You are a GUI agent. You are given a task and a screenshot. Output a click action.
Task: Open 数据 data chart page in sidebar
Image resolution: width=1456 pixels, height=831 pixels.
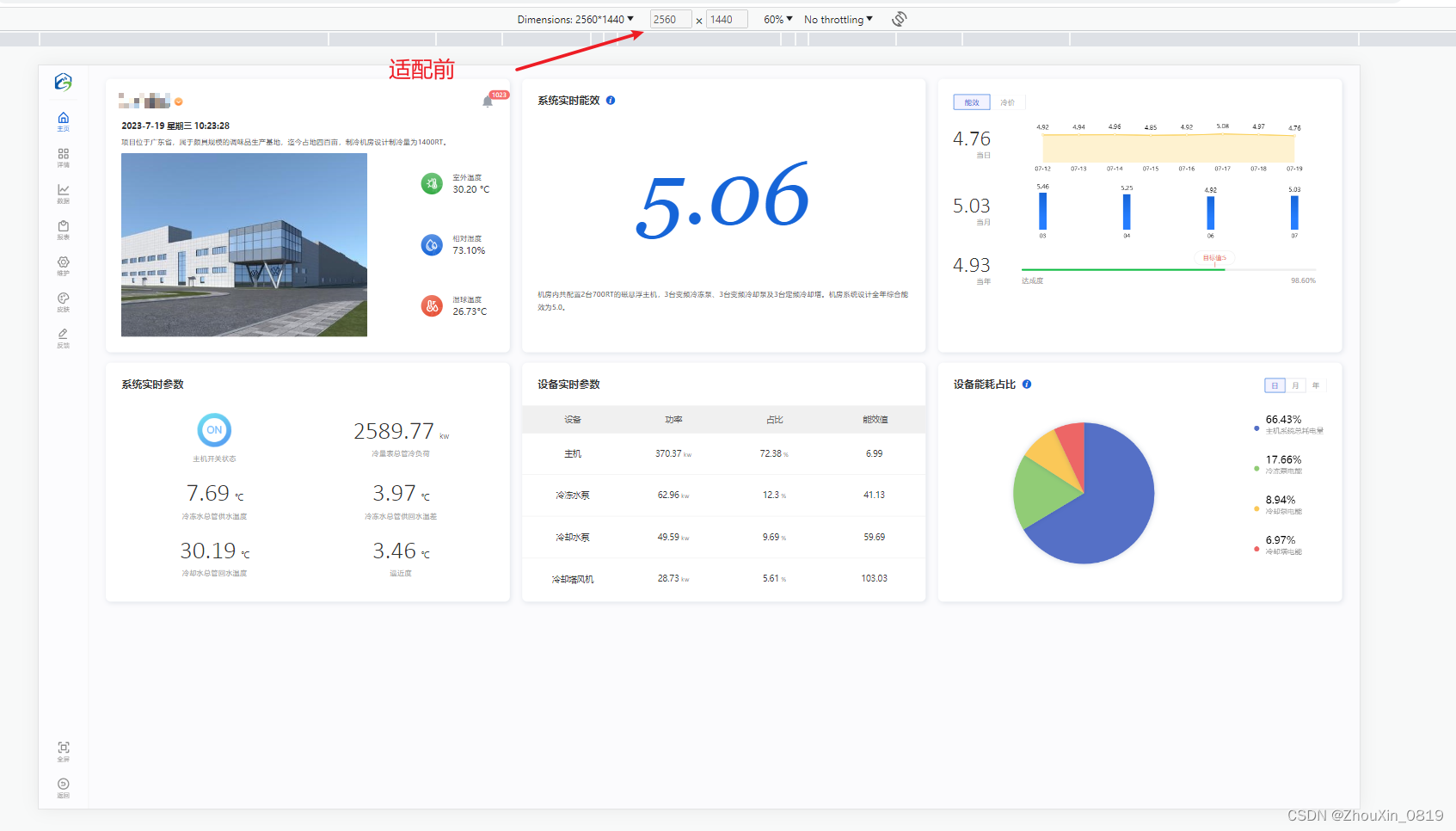click(63, 194)
